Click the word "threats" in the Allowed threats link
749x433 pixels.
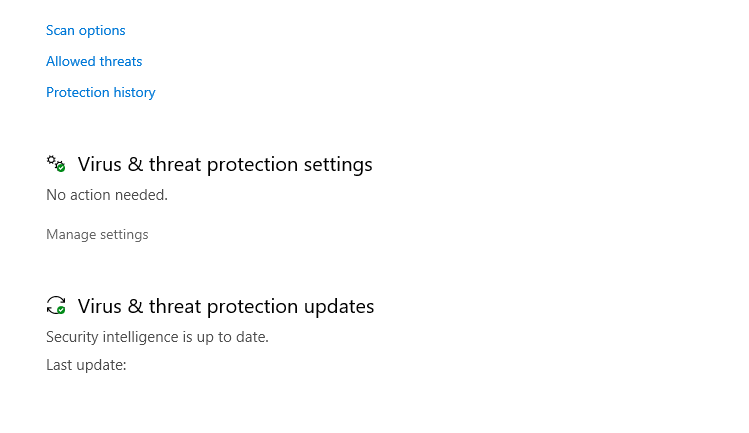pyautogui.click(x=120, y=61)
